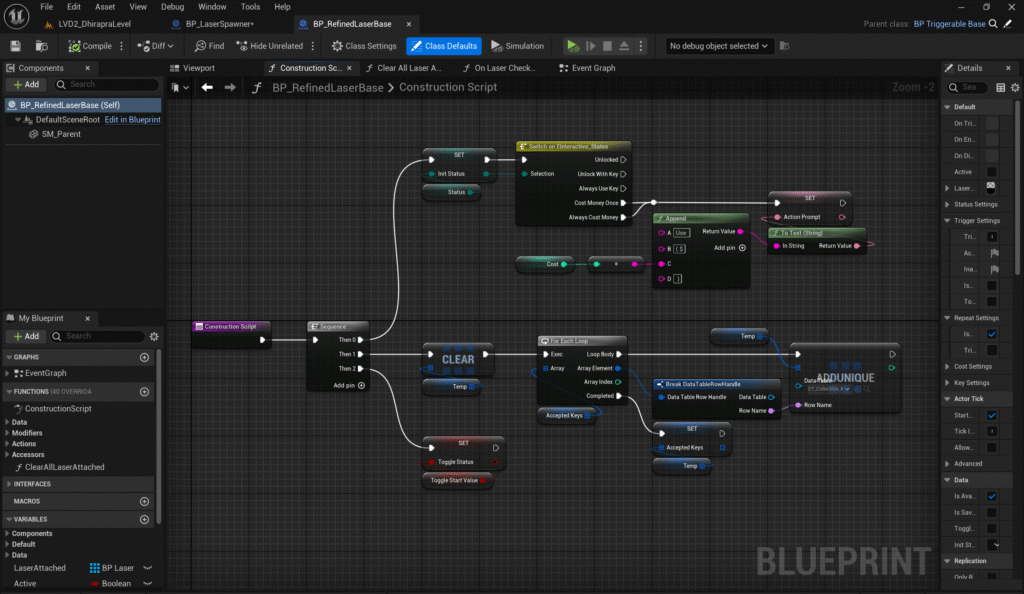Screen dimensions: 1024x594
Task: Open the Viewport tab
Action: (x=193, y=68)
